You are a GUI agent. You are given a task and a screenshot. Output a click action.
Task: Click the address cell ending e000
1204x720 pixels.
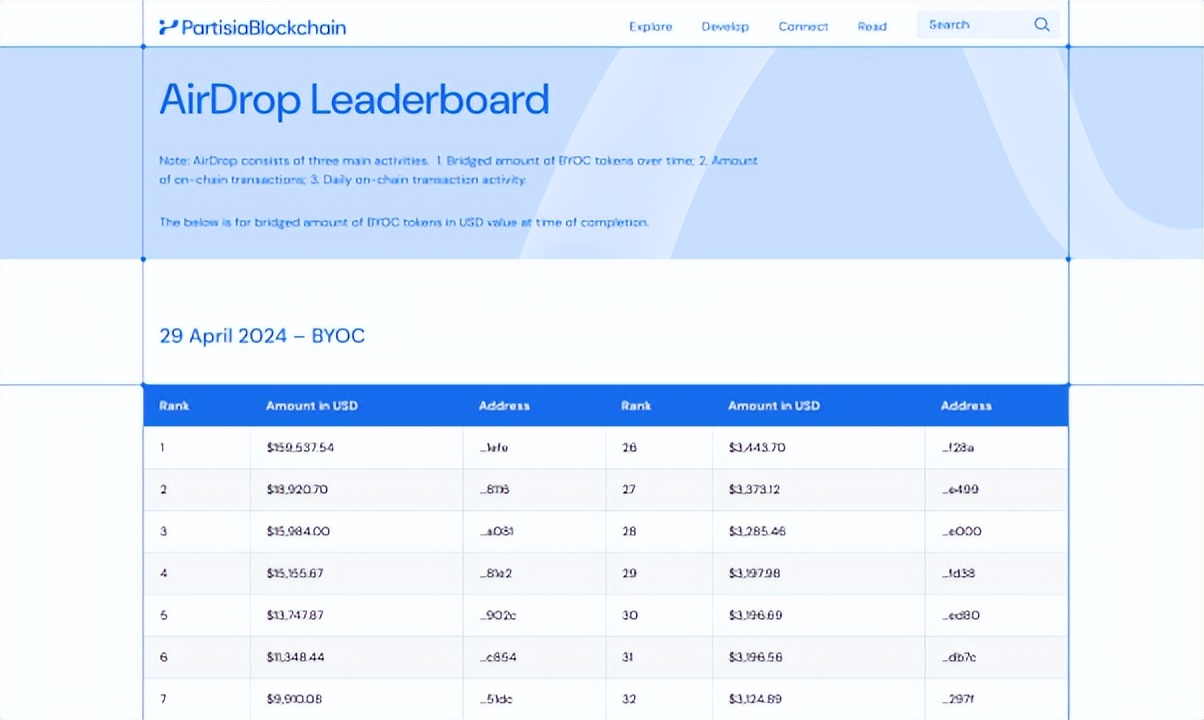pos(997,532)
